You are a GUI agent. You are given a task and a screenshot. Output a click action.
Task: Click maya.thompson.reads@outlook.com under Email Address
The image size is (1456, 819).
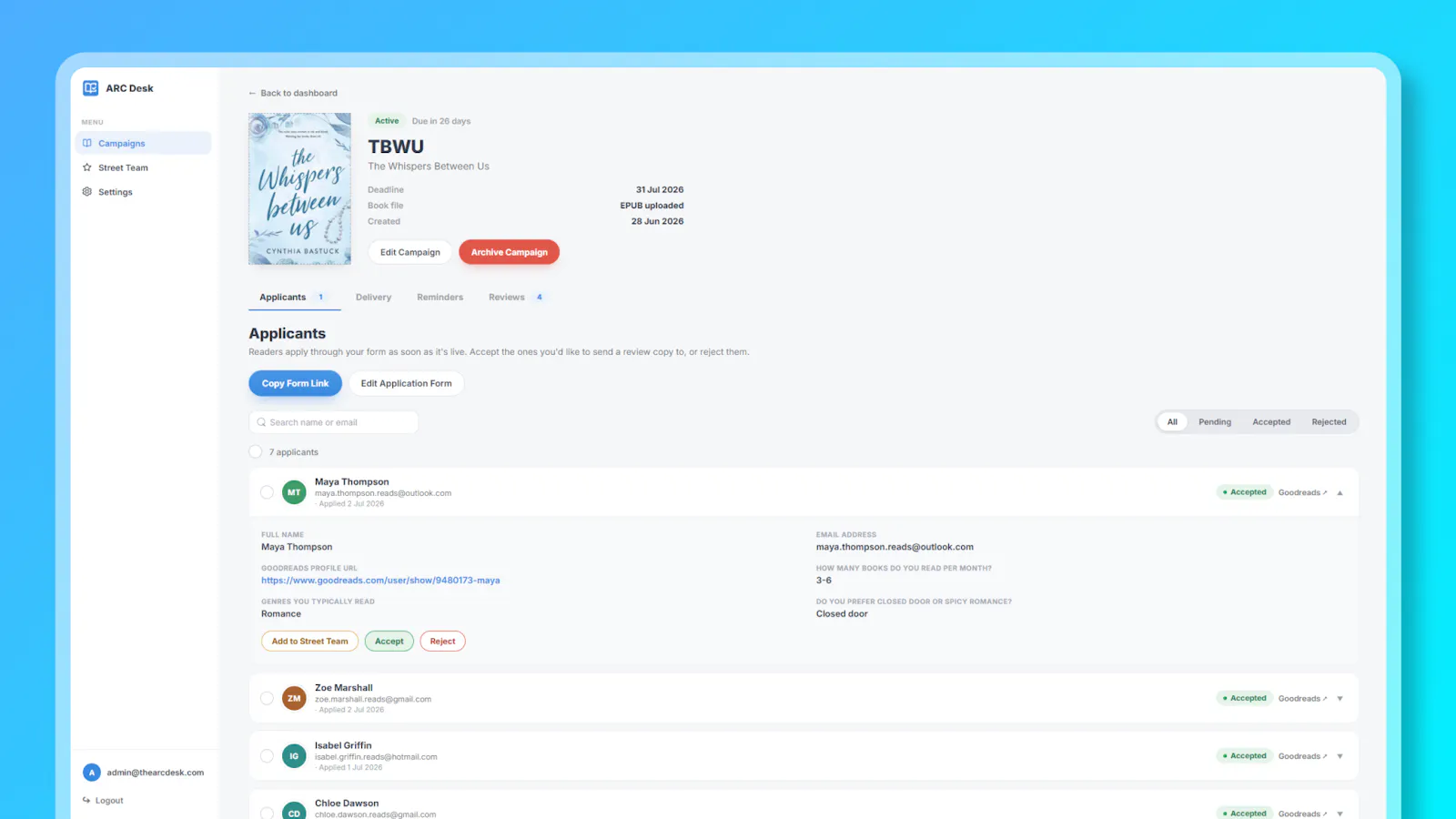(895, 547)
